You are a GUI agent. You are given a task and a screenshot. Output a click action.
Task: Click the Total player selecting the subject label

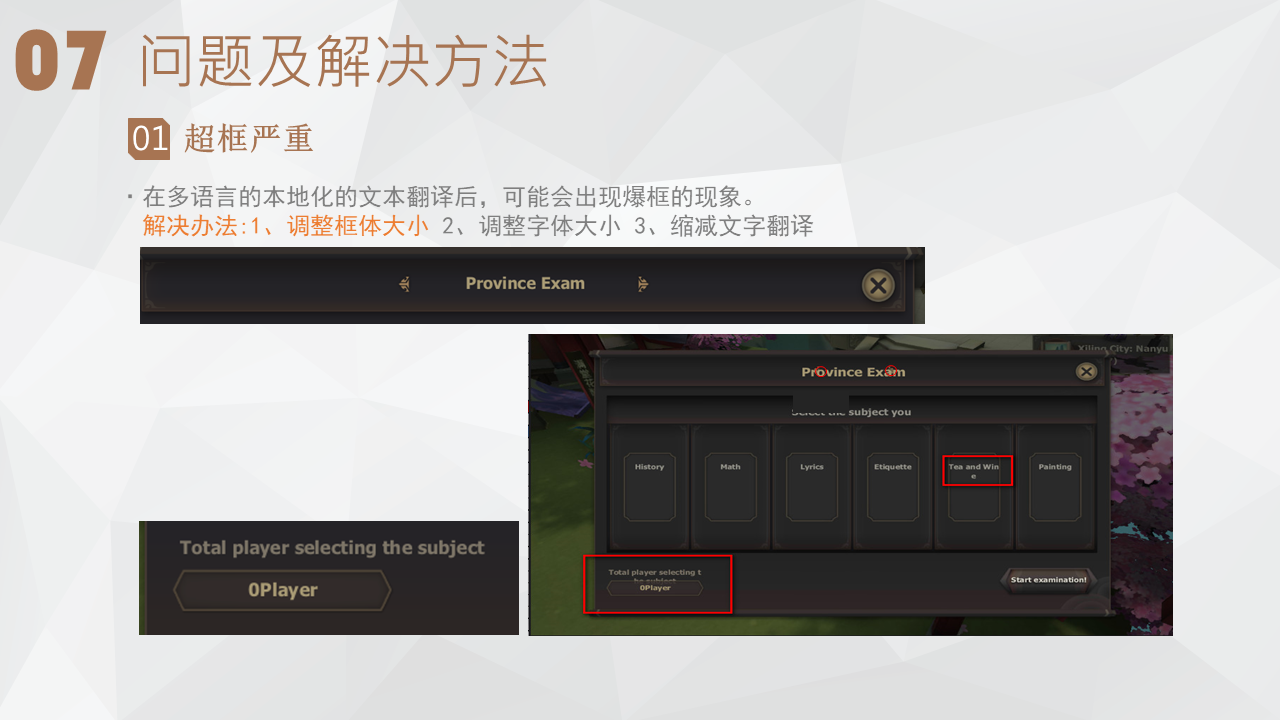[332, 548]
